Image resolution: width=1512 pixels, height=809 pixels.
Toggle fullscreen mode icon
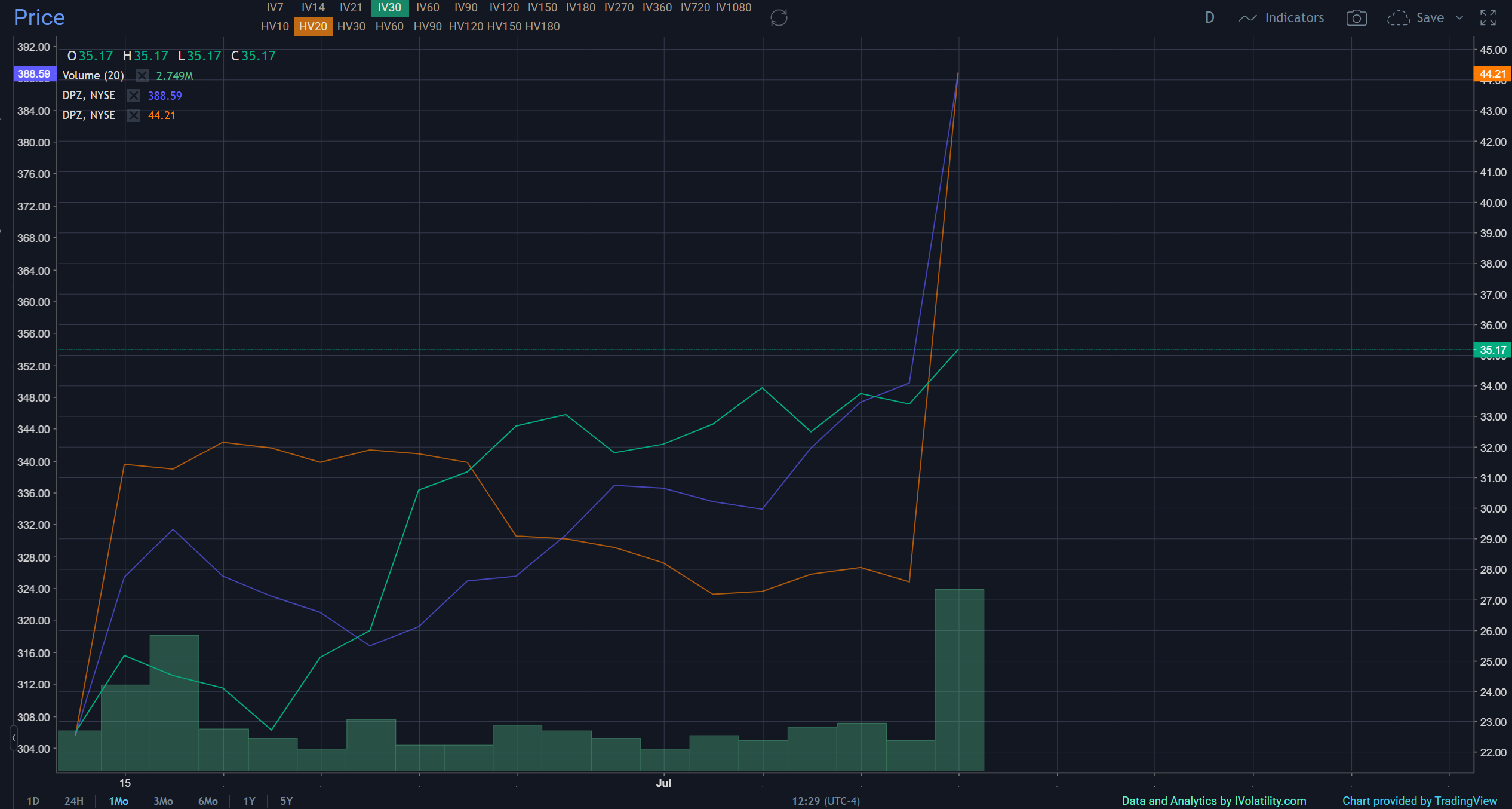tap(1488, 18)
